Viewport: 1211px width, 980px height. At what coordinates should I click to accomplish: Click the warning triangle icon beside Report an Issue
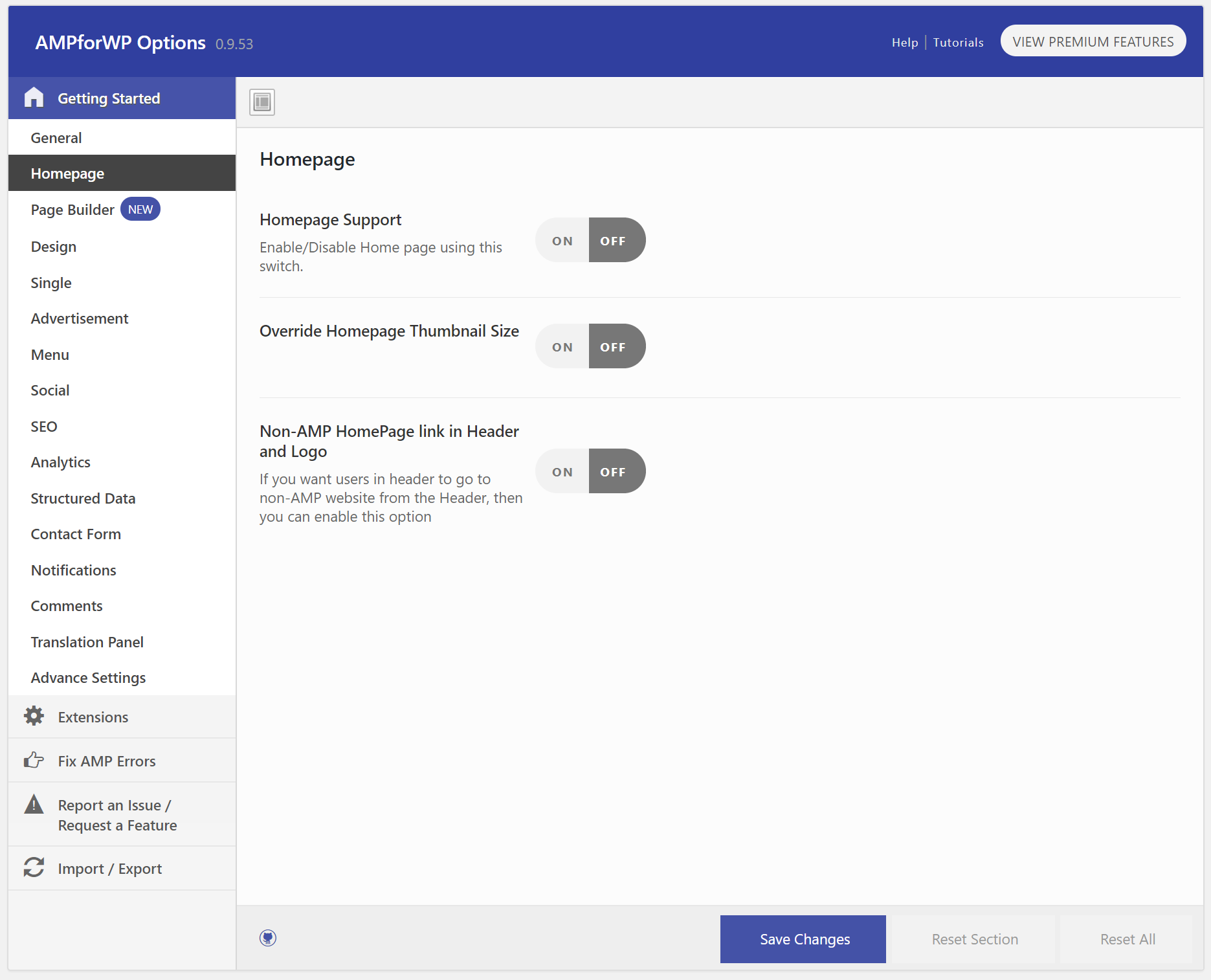tap(34, 805)
